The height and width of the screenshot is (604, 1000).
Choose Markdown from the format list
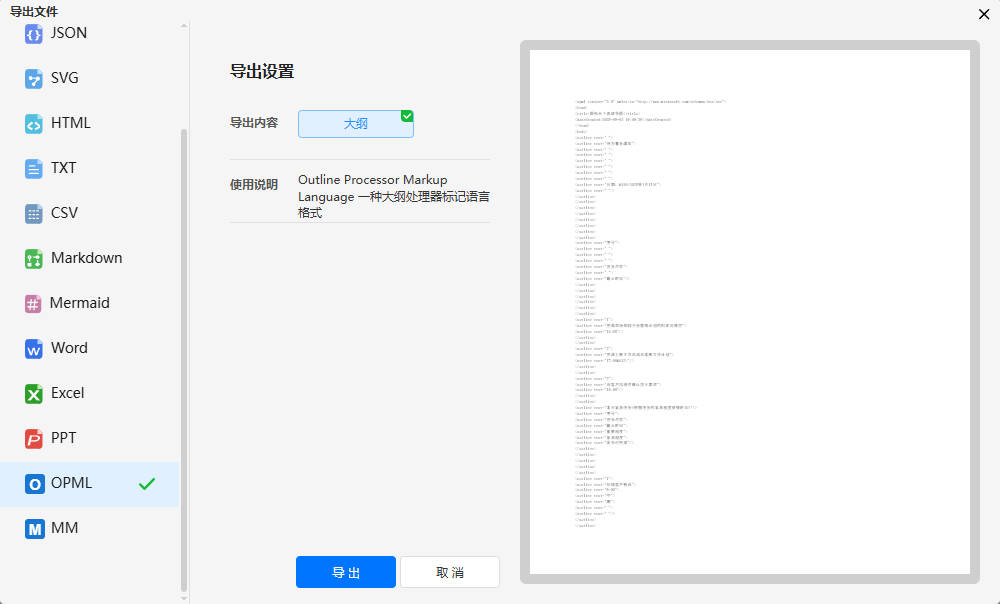[86, 258]
